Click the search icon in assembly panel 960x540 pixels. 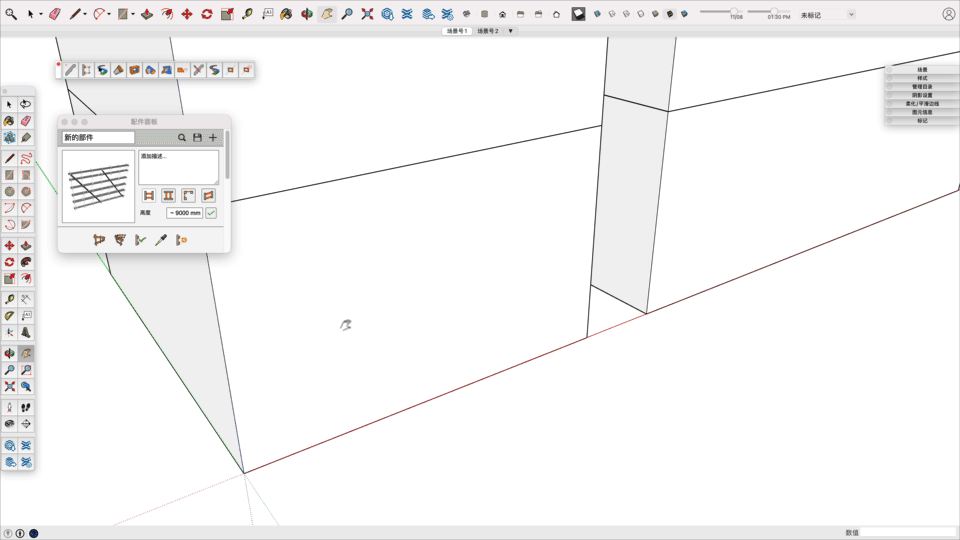coord(182,138)
